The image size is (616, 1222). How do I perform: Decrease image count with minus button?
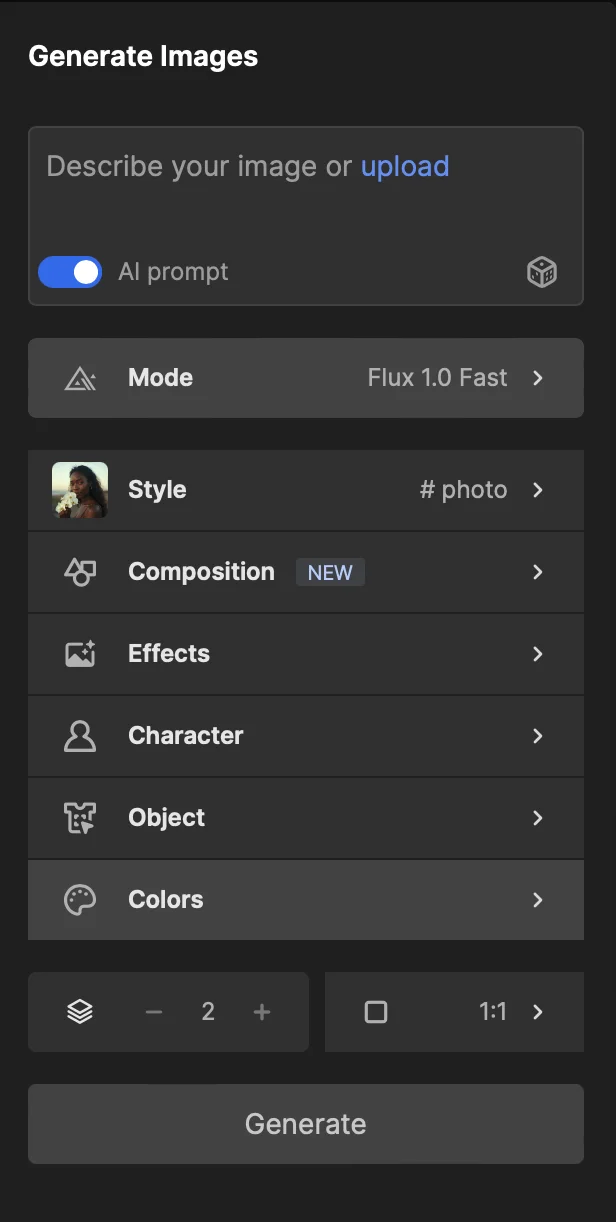click(x=153, y=1012)
